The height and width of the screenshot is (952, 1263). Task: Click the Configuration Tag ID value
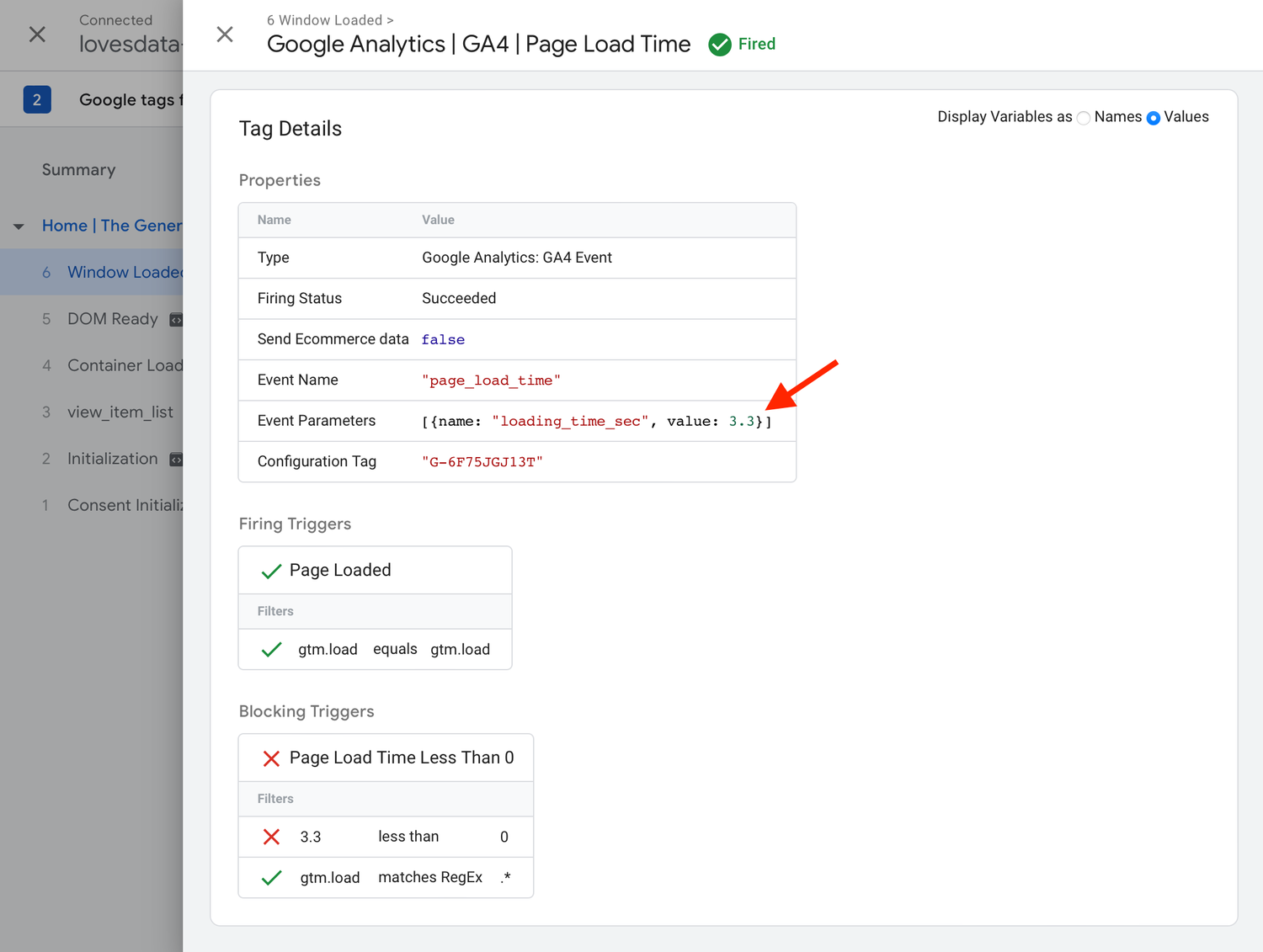[482, 461]
